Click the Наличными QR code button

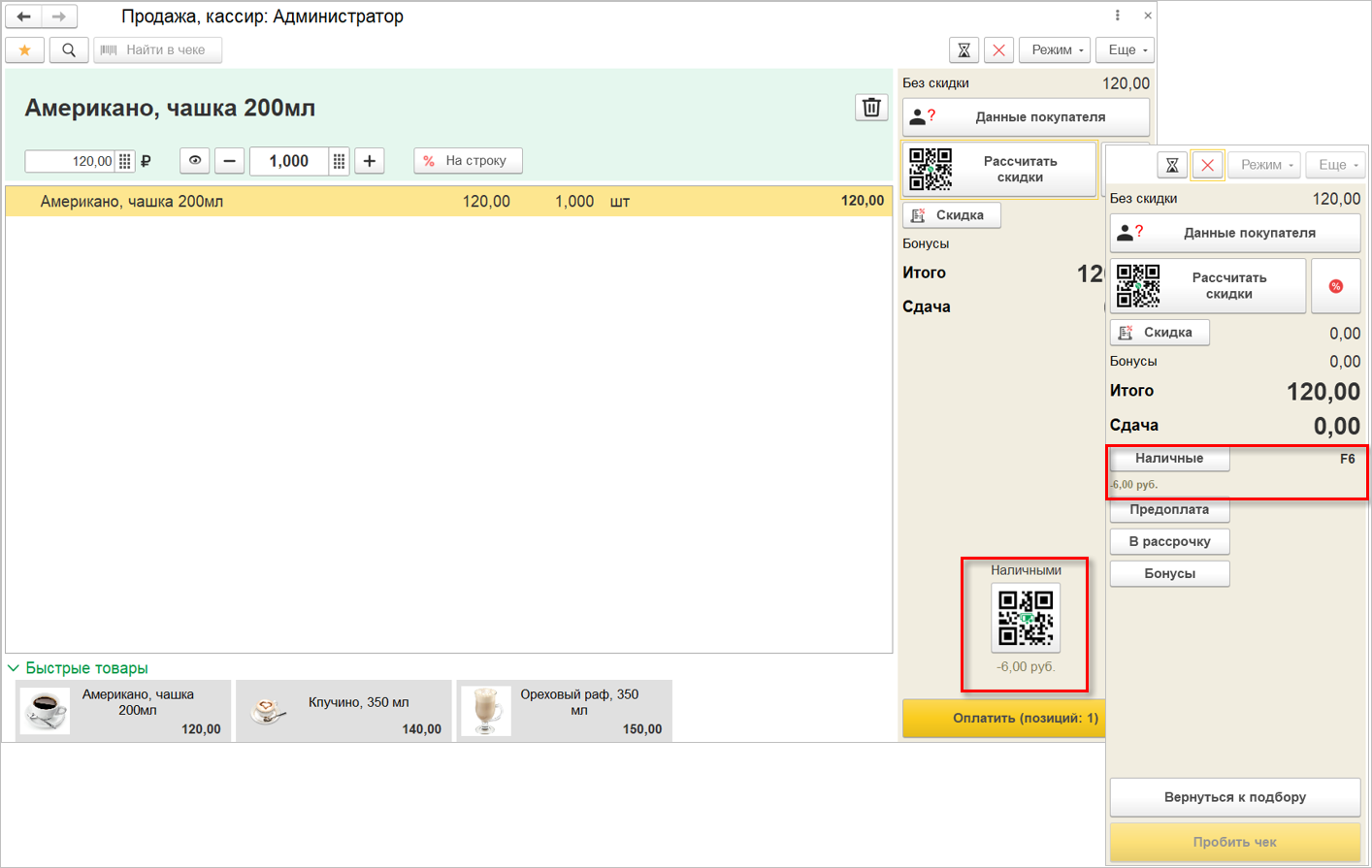tap(1026, 618)
